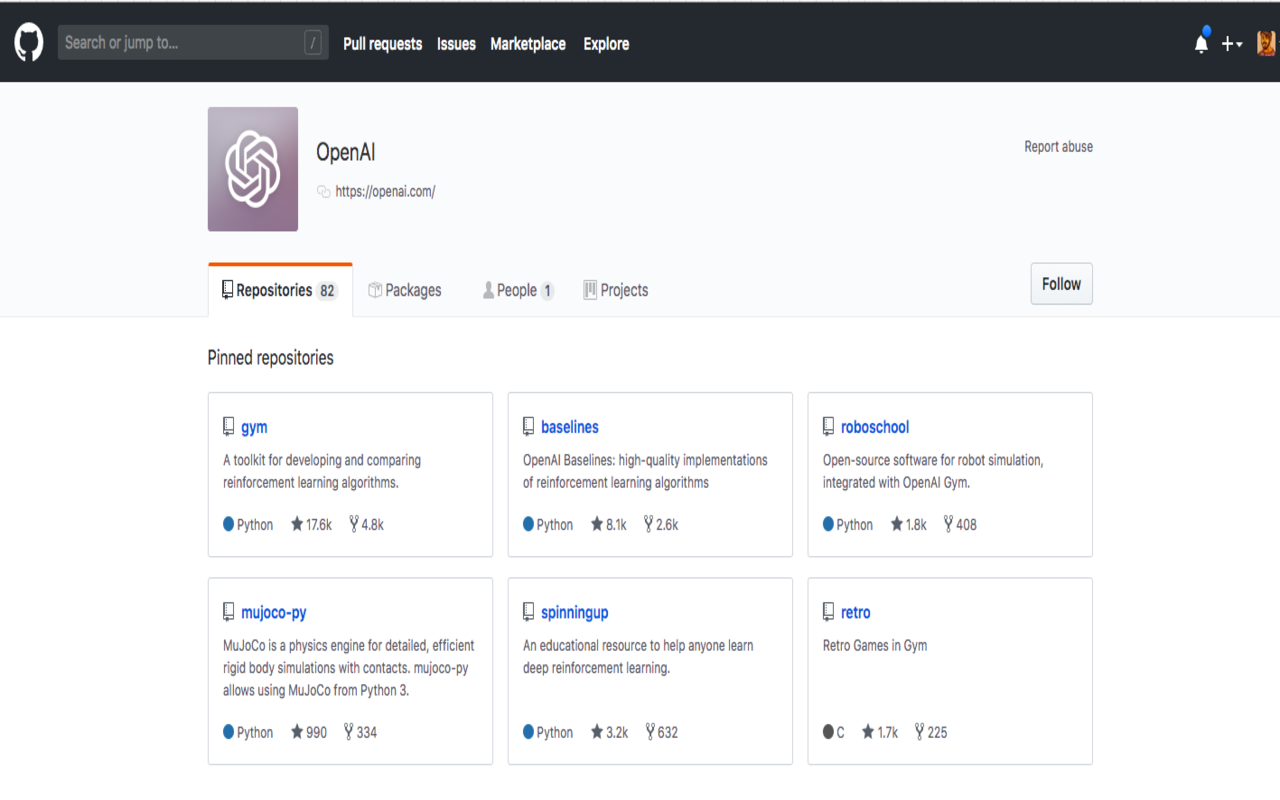Click the star icon on the retro repository
1280x800 pixels.
[x=866, y=731]
